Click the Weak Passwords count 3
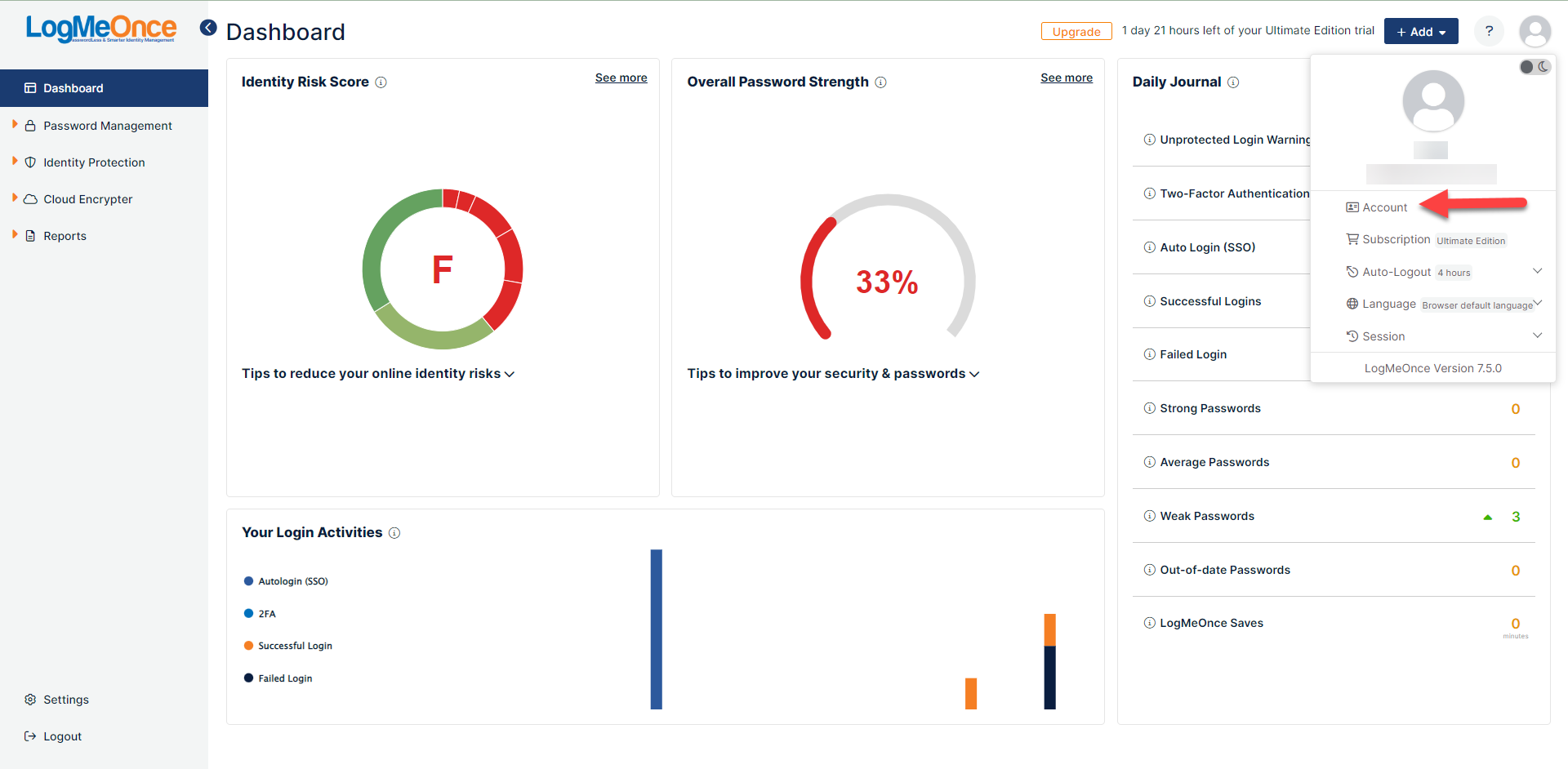The width and height of the screenshot is (1568, 769). point(1516,517)
